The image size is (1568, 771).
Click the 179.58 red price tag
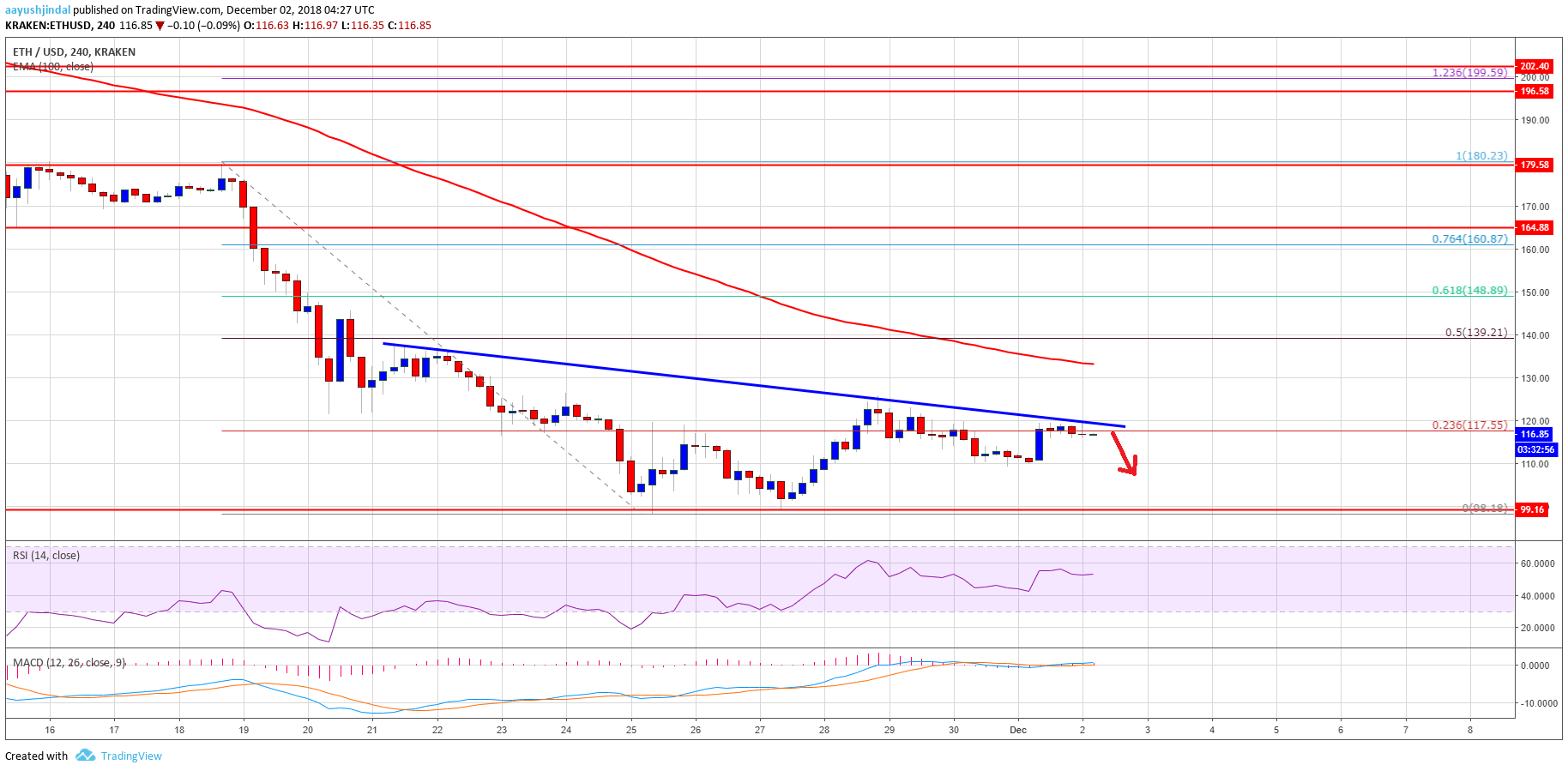click(1535, 165)
